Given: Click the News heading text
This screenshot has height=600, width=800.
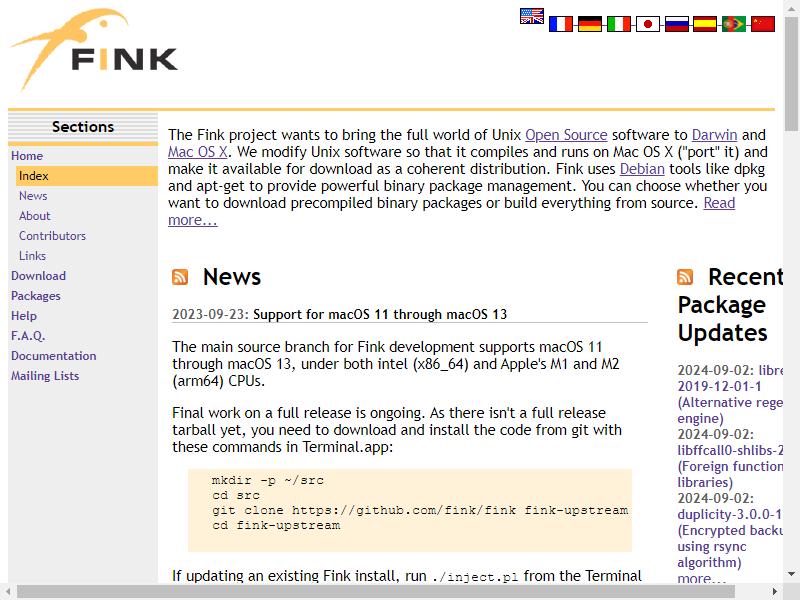Looking at the screenshot, I should click(232, 277).
